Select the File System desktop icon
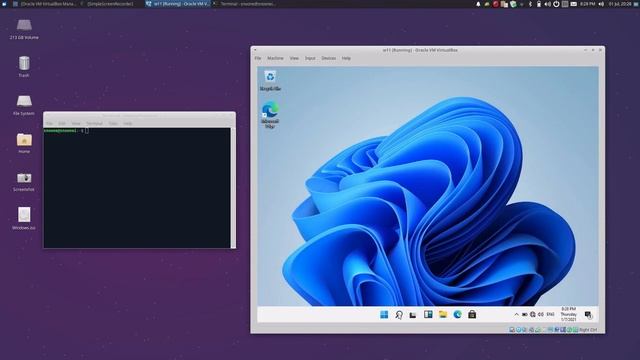This screenshot has width=640, height=360. click(x=24, y=105)
